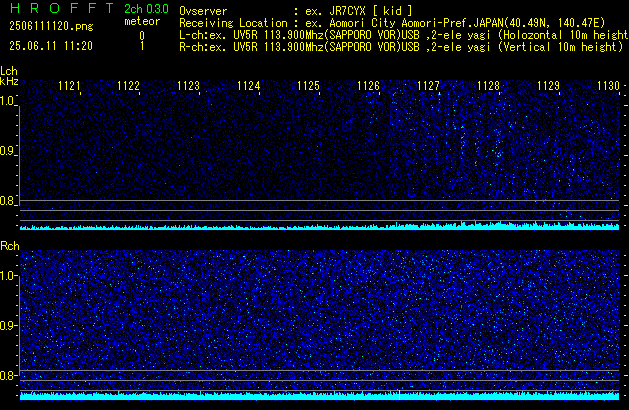Click the 1125 time marker
This screenshot has height=410, width=629.
click(x=308, y=86)
